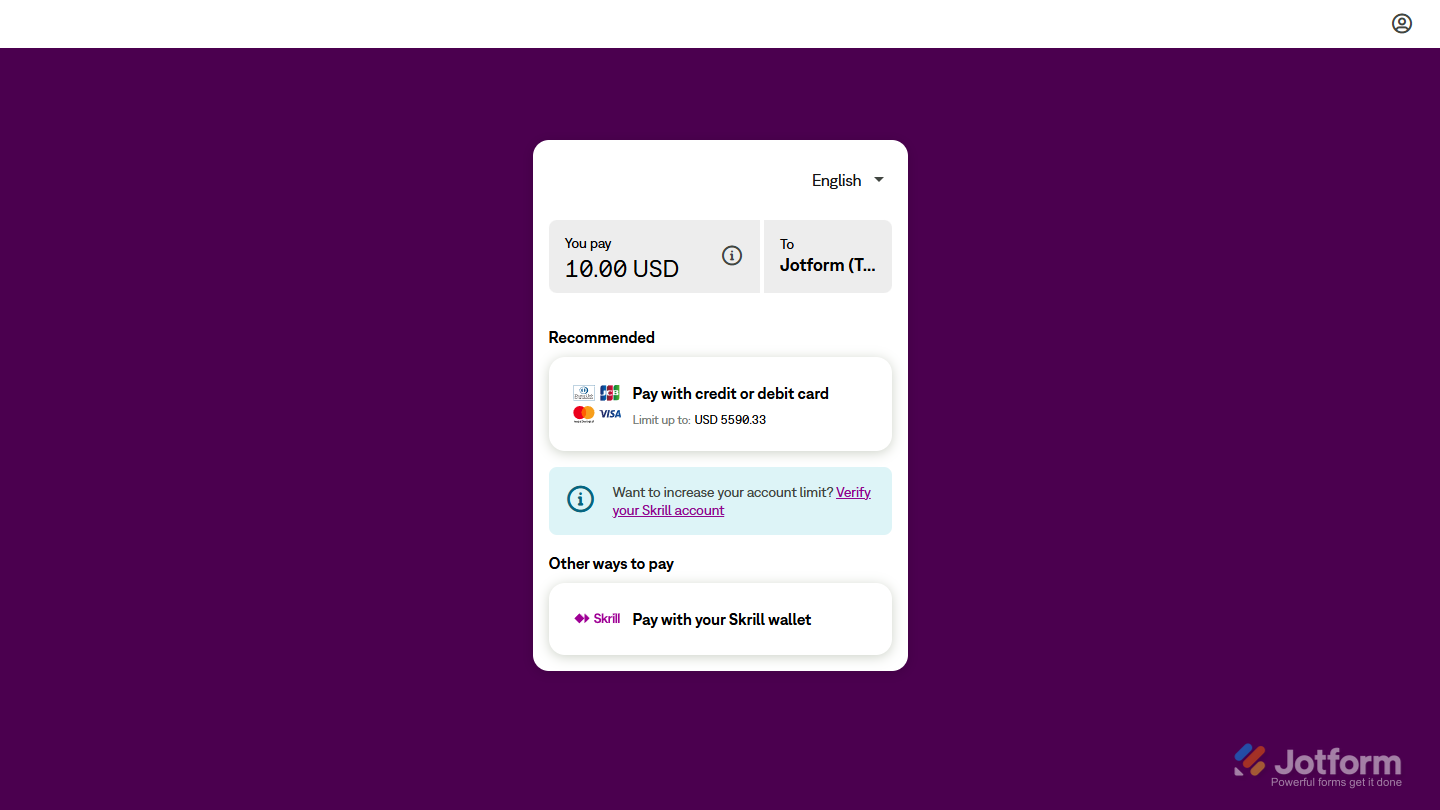Open the English language dropdown
The height and width of the screenshot is (810, 1440).
[837, 180]
